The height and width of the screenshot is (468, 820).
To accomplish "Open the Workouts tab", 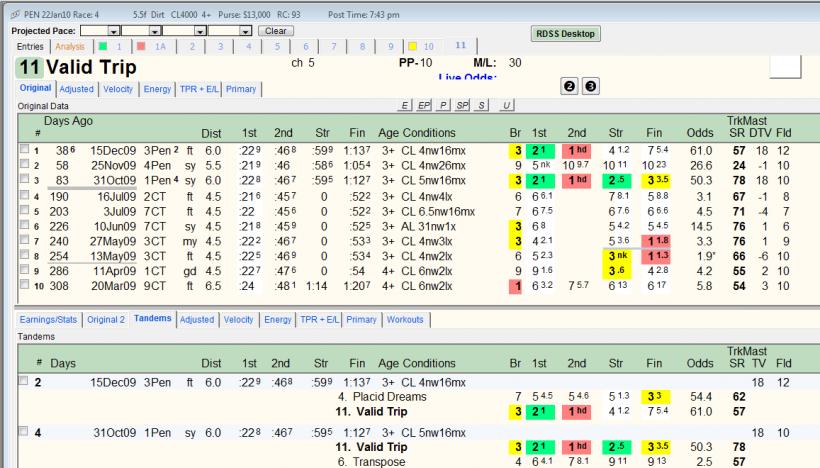I will (405, 319).
